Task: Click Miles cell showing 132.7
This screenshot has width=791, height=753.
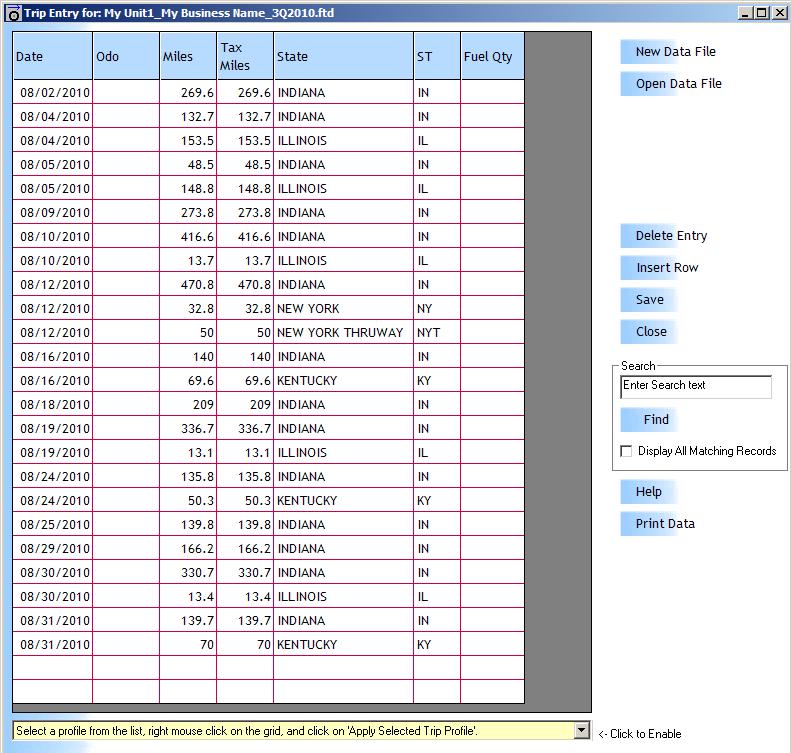Action: pos(188,117)
